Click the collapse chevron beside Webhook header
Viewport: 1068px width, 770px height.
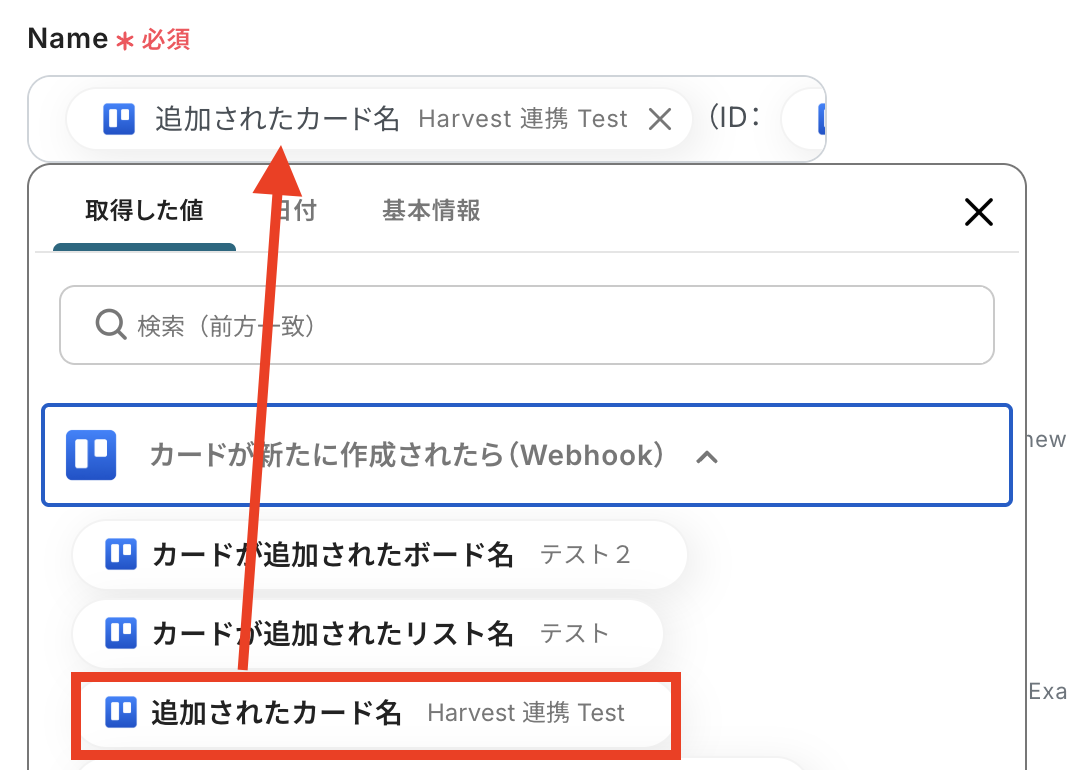point(707,457)
